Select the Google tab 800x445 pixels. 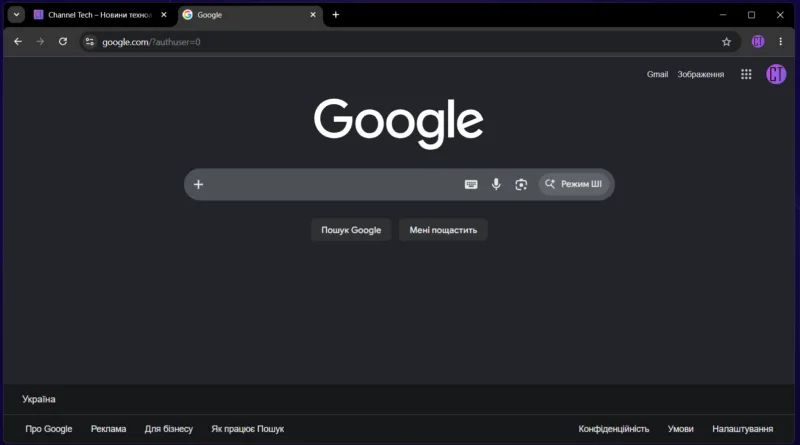(250, 15)
